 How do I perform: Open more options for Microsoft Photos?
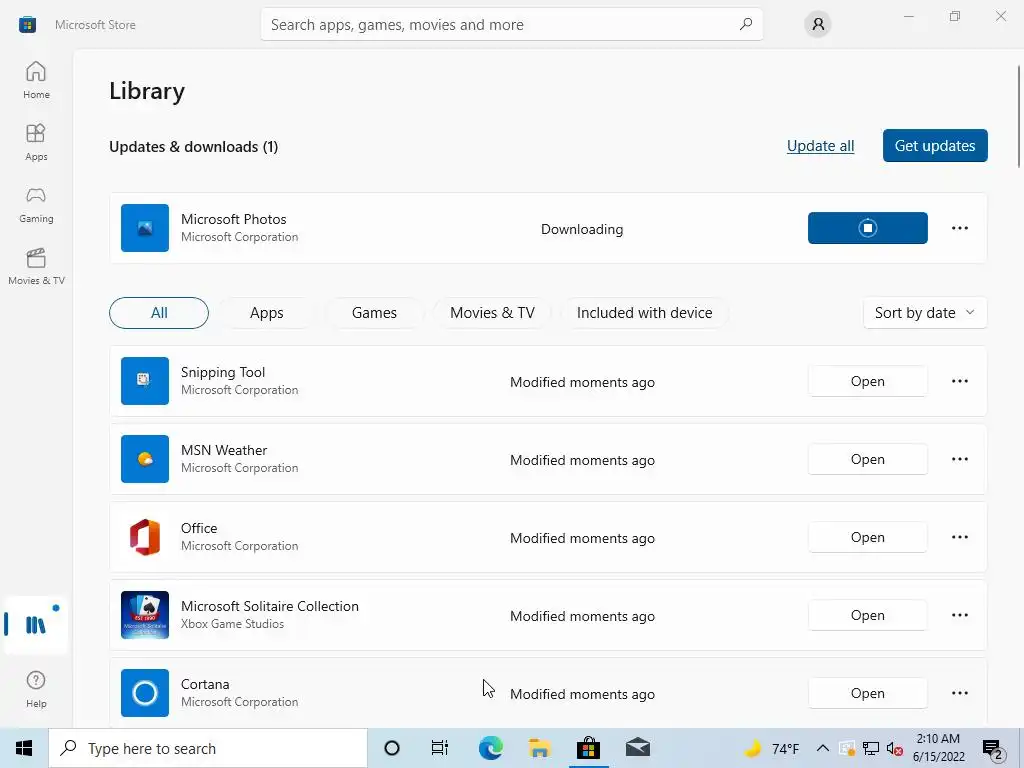point(959,228)
